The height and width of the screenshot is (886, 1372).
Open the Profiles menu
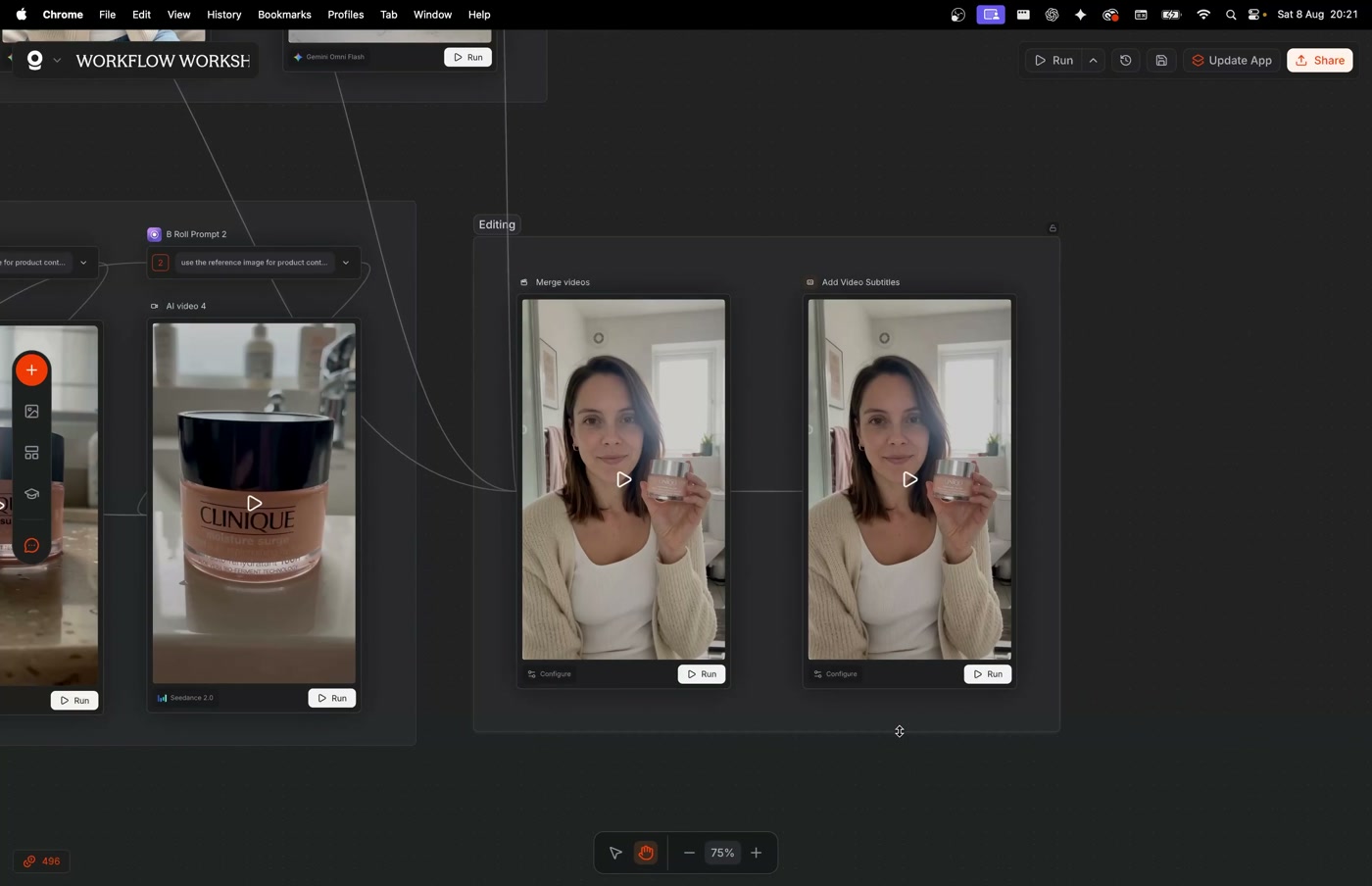(345, 15)
